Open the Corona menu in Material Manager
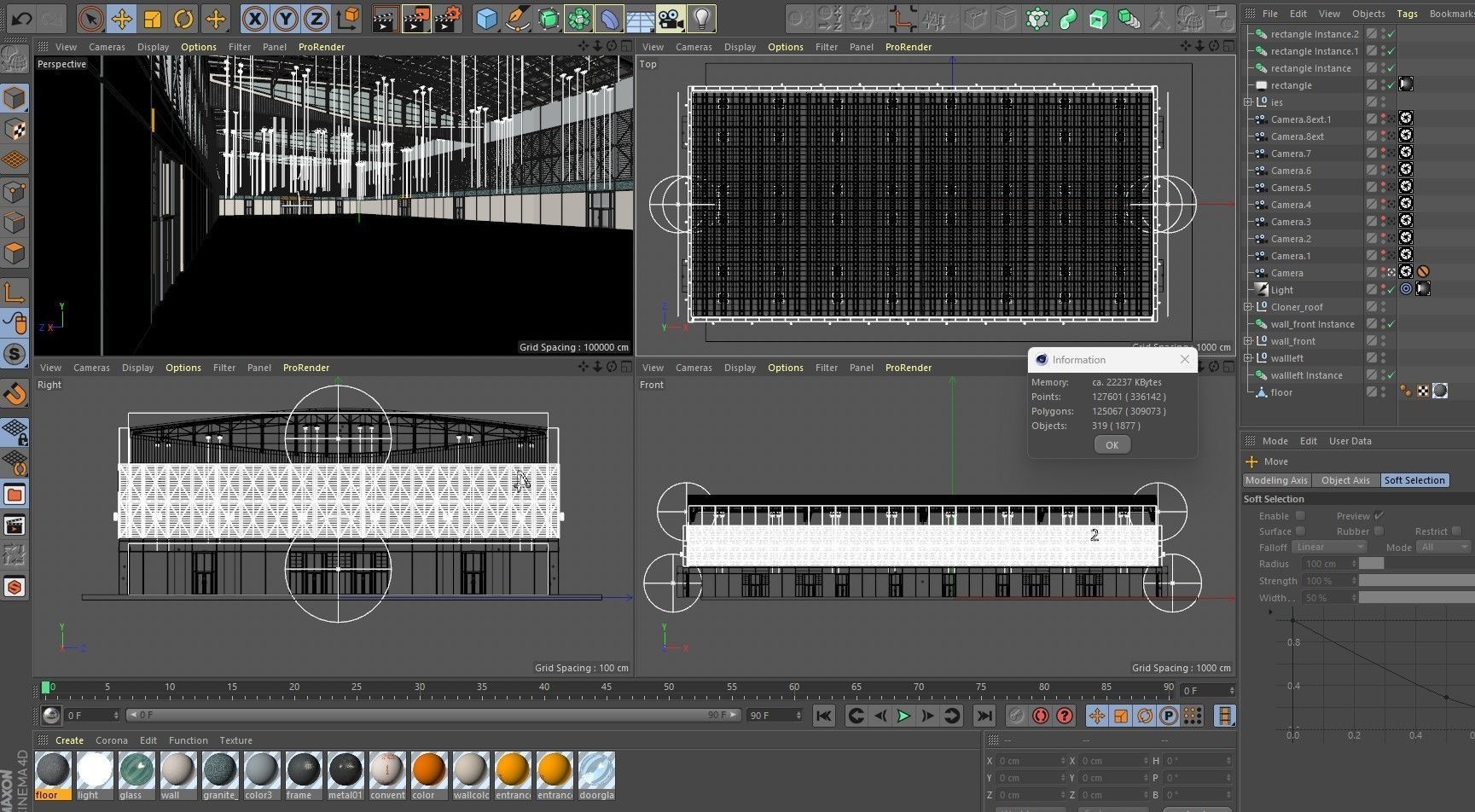Screen dimensions: 1475x812 112,740
